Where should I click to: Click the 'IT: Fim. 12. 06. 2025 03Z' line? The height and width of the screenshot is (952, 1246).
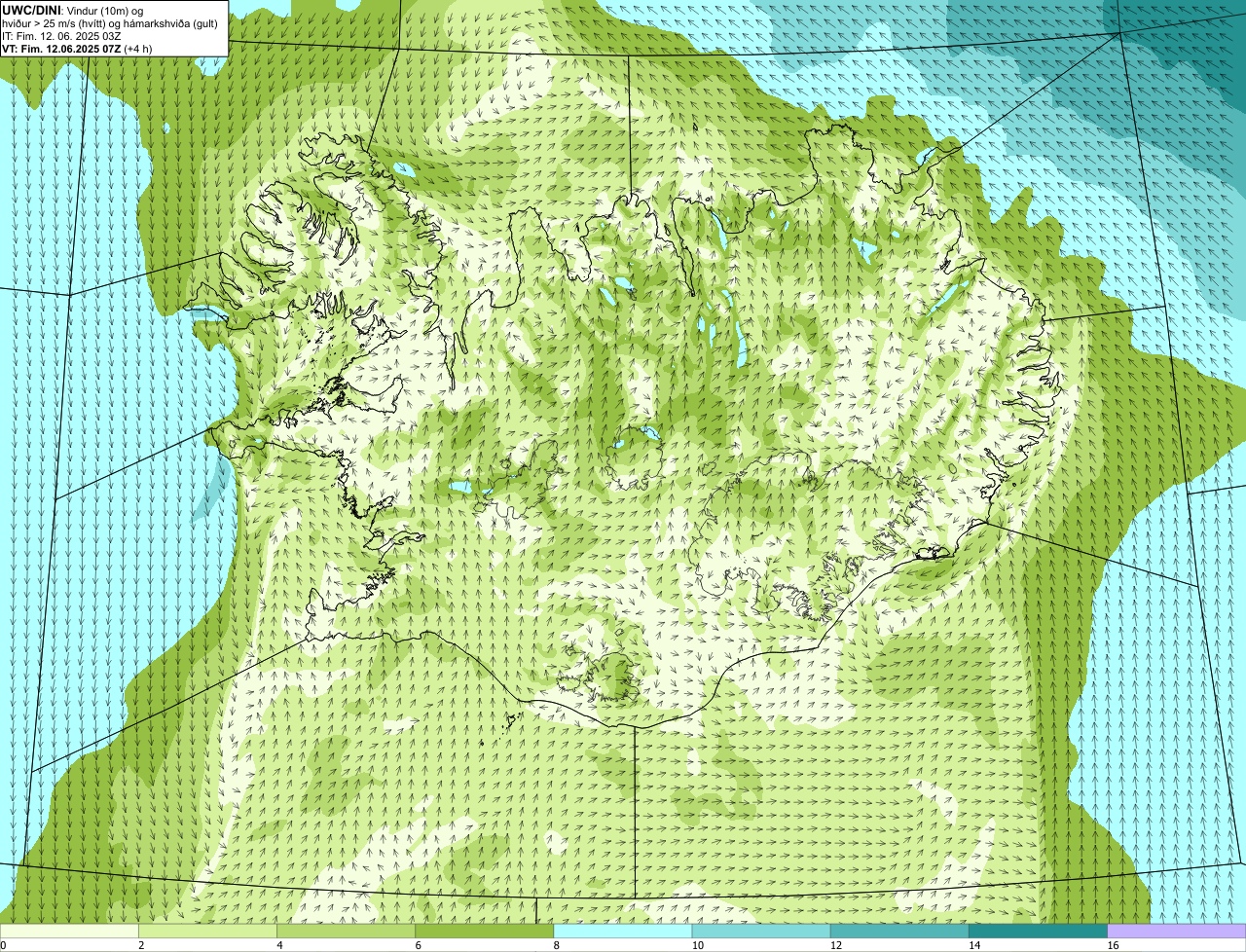coord(62,36)
